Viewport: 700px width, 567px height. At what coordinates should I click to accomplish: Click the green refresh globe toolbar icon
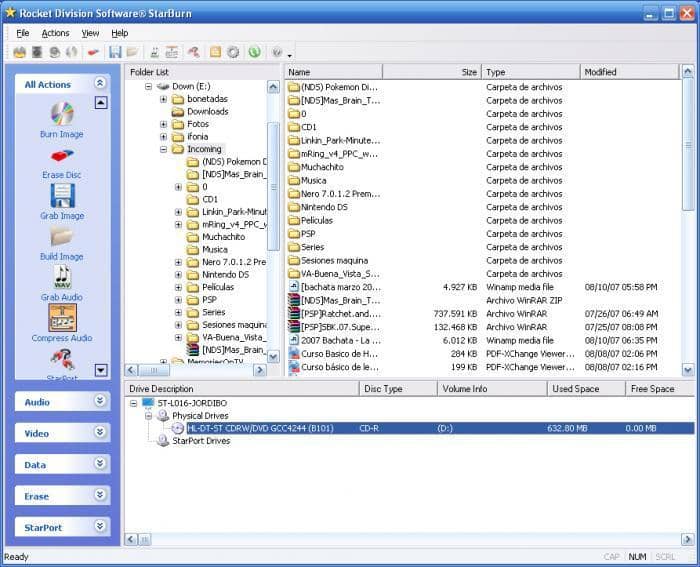pos(254,52)
